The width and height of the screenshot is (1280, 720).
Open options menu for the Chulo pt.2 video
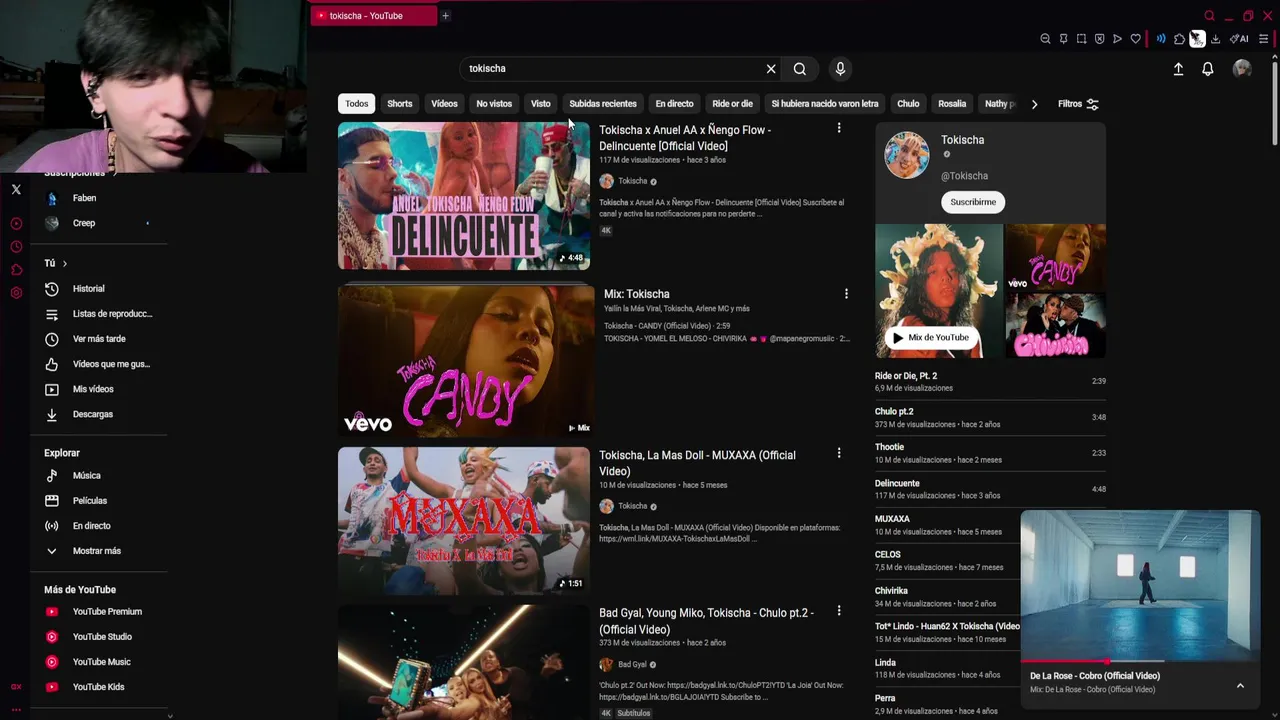pos(839,610)
